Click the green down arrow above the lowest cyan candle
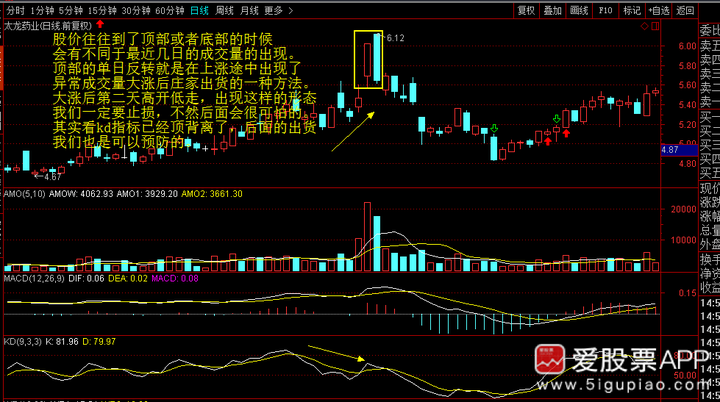This screenshot has width=720, height=402. 494,129
